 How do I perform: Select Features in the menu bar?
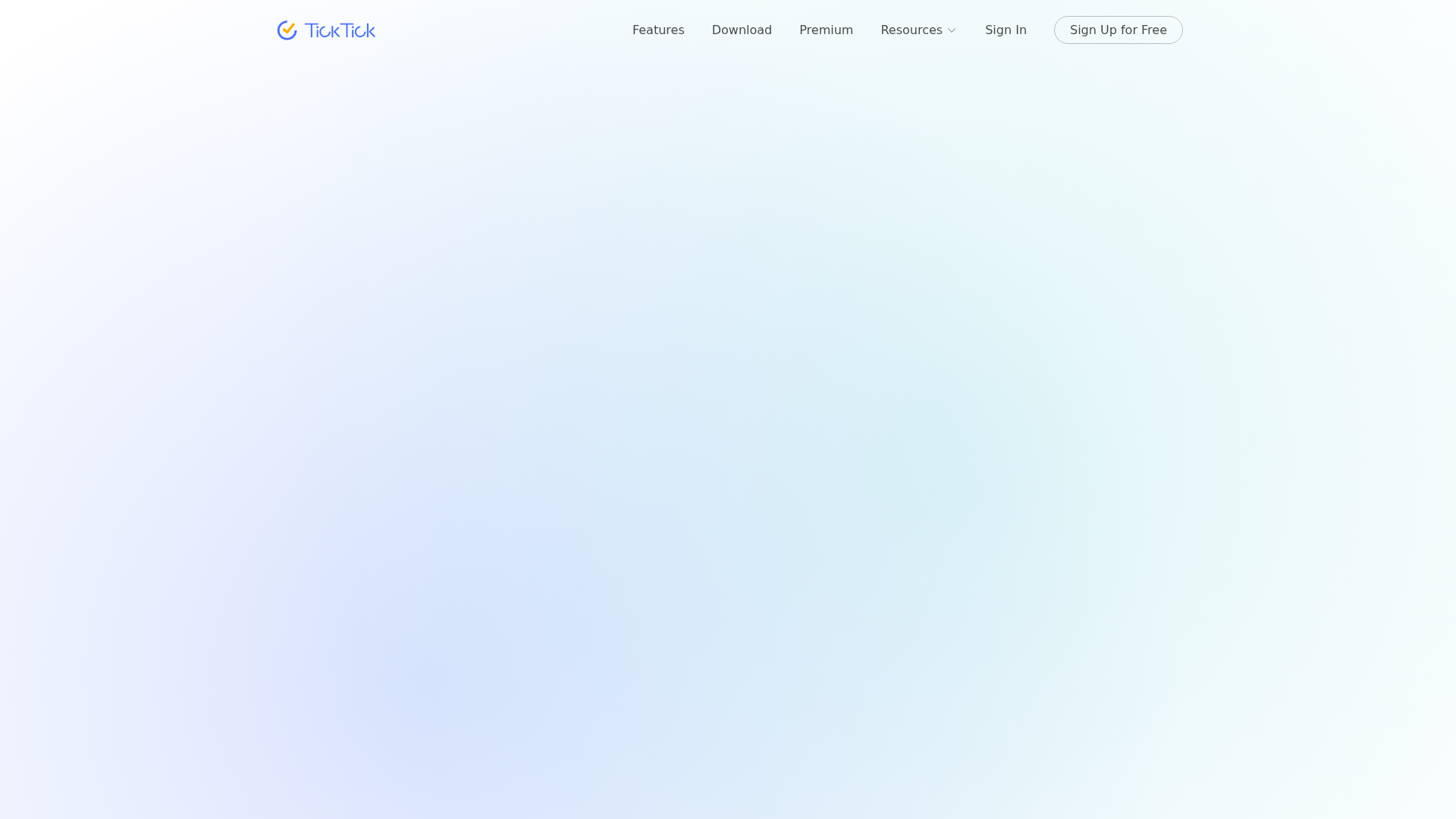[657, 30]
